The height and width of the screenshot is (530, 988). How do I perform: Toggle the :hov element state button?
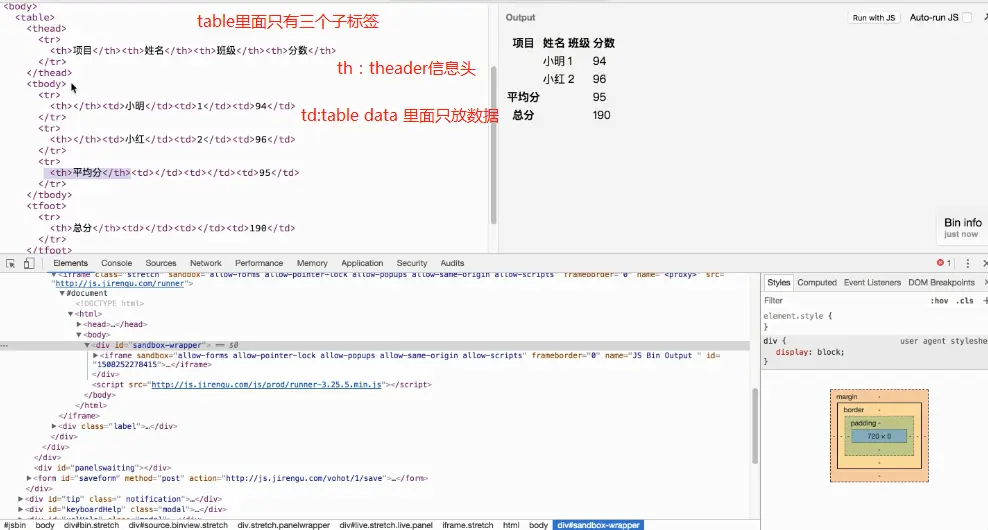[x=939, y=301]
